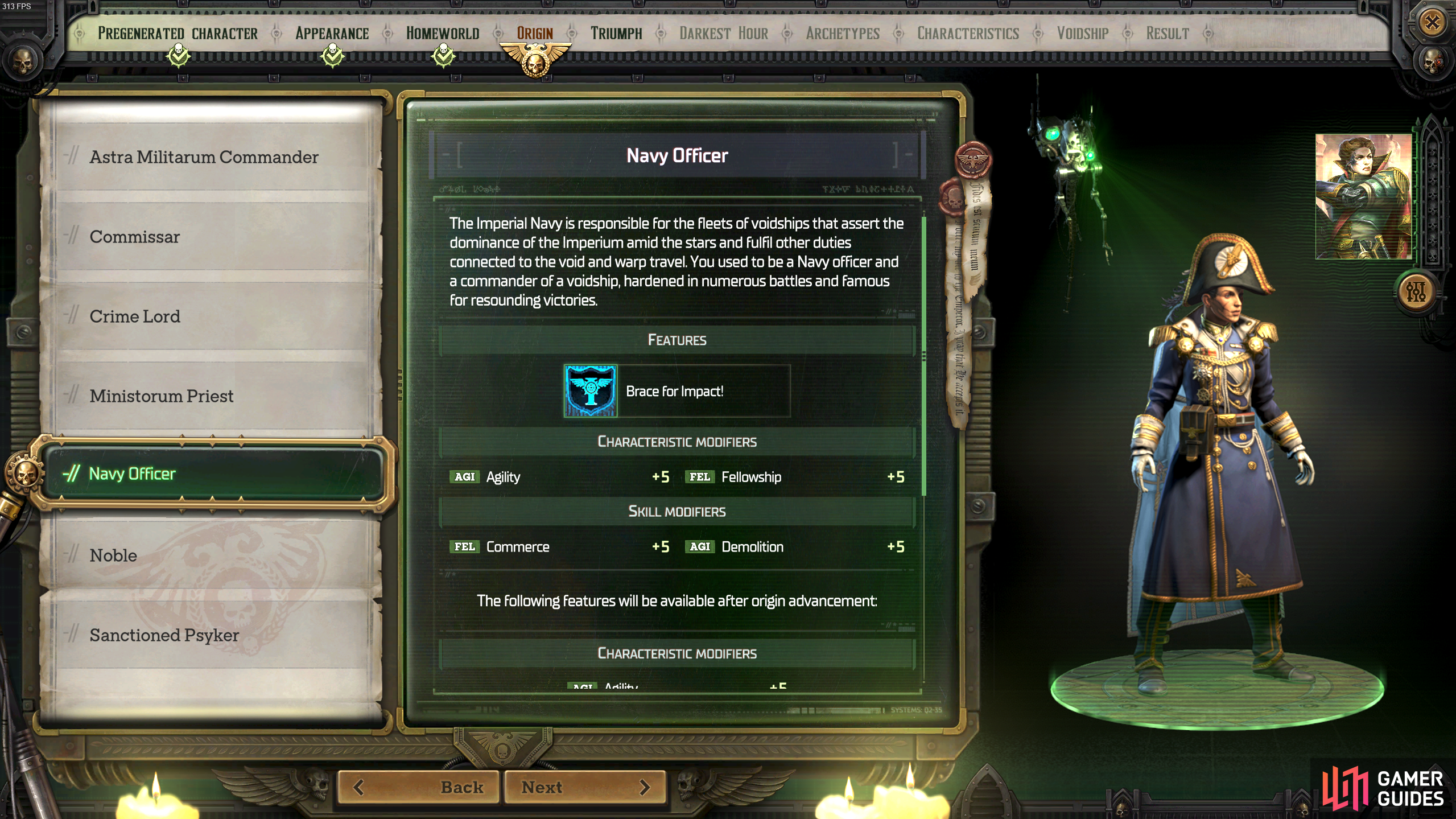Open the visual settings icon beside the character

[x=1416, y=291]
